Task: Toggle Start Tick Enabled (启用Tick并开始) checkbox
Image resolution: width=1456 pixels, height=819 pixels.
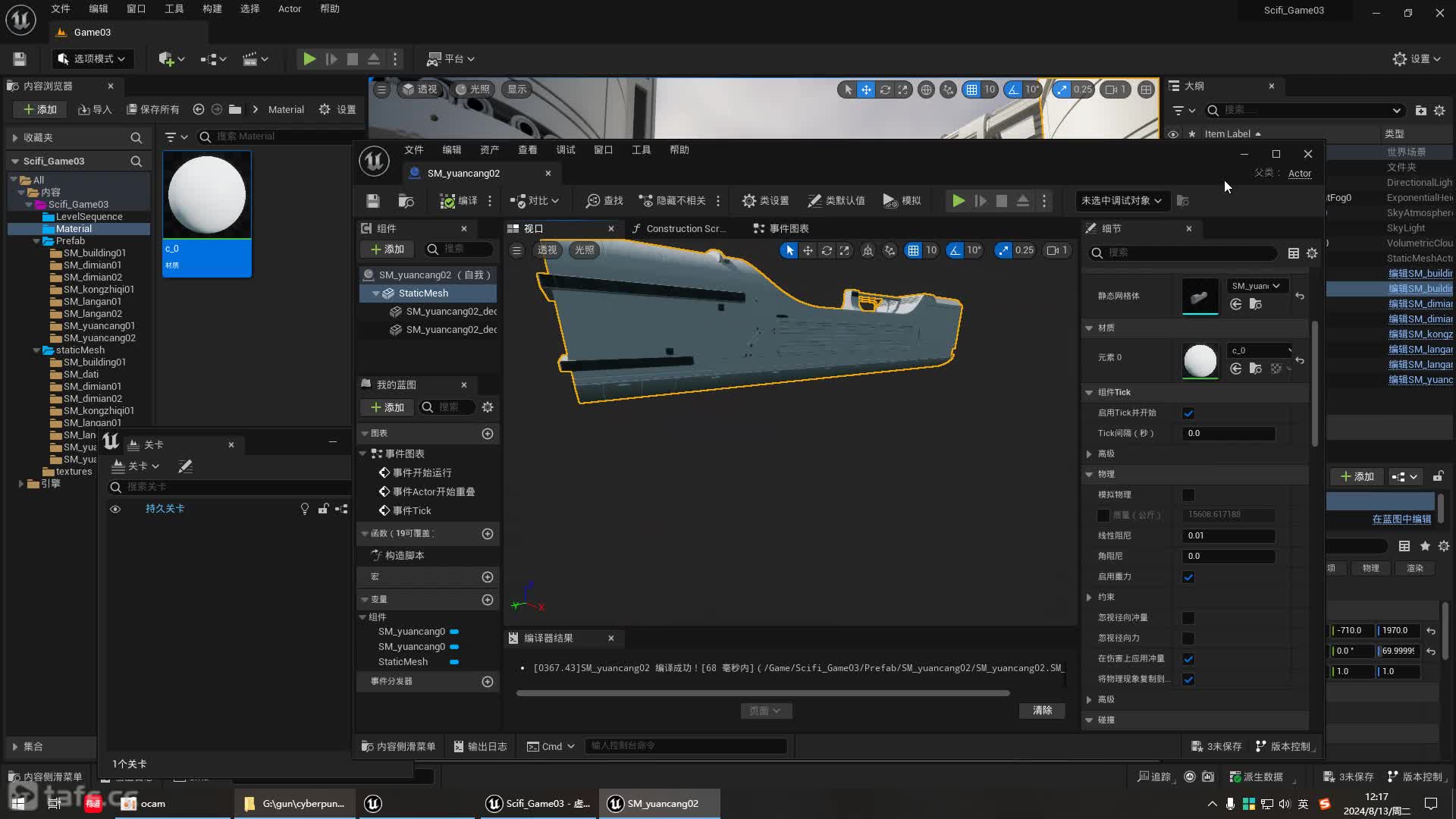Action: tap(1188, 413)
